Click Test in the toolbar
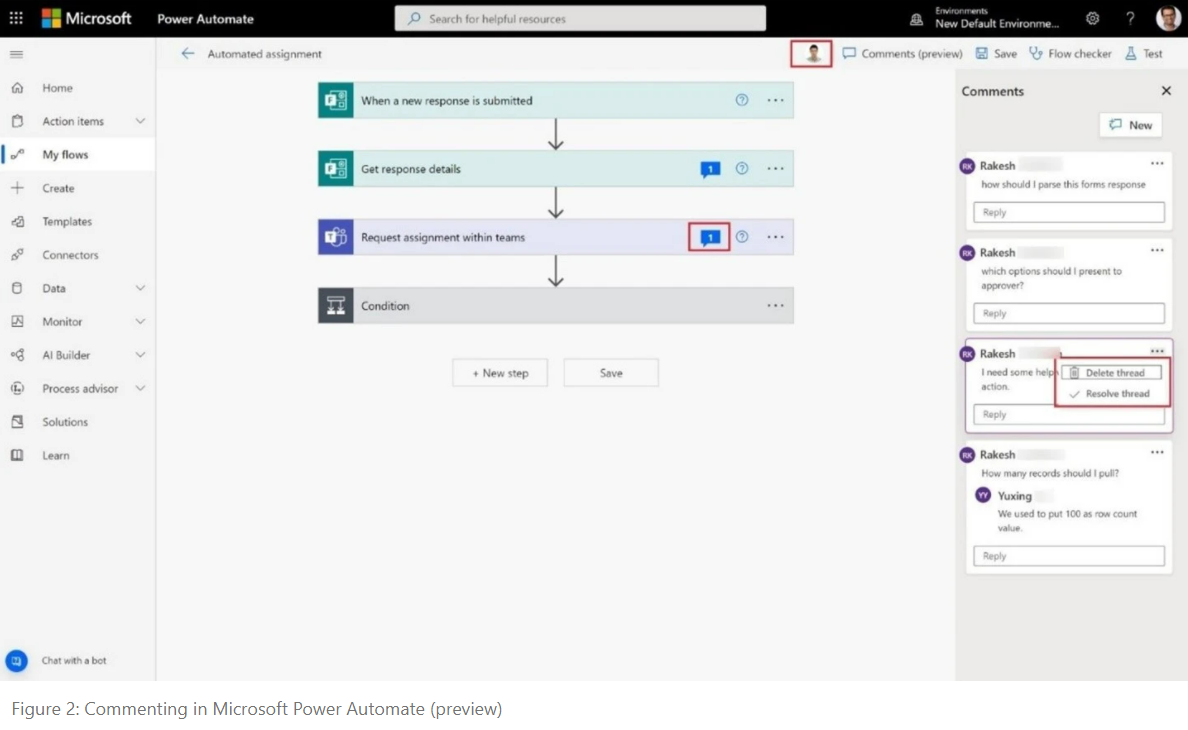The image size is (1188, 730). (x=1144, y=54)
